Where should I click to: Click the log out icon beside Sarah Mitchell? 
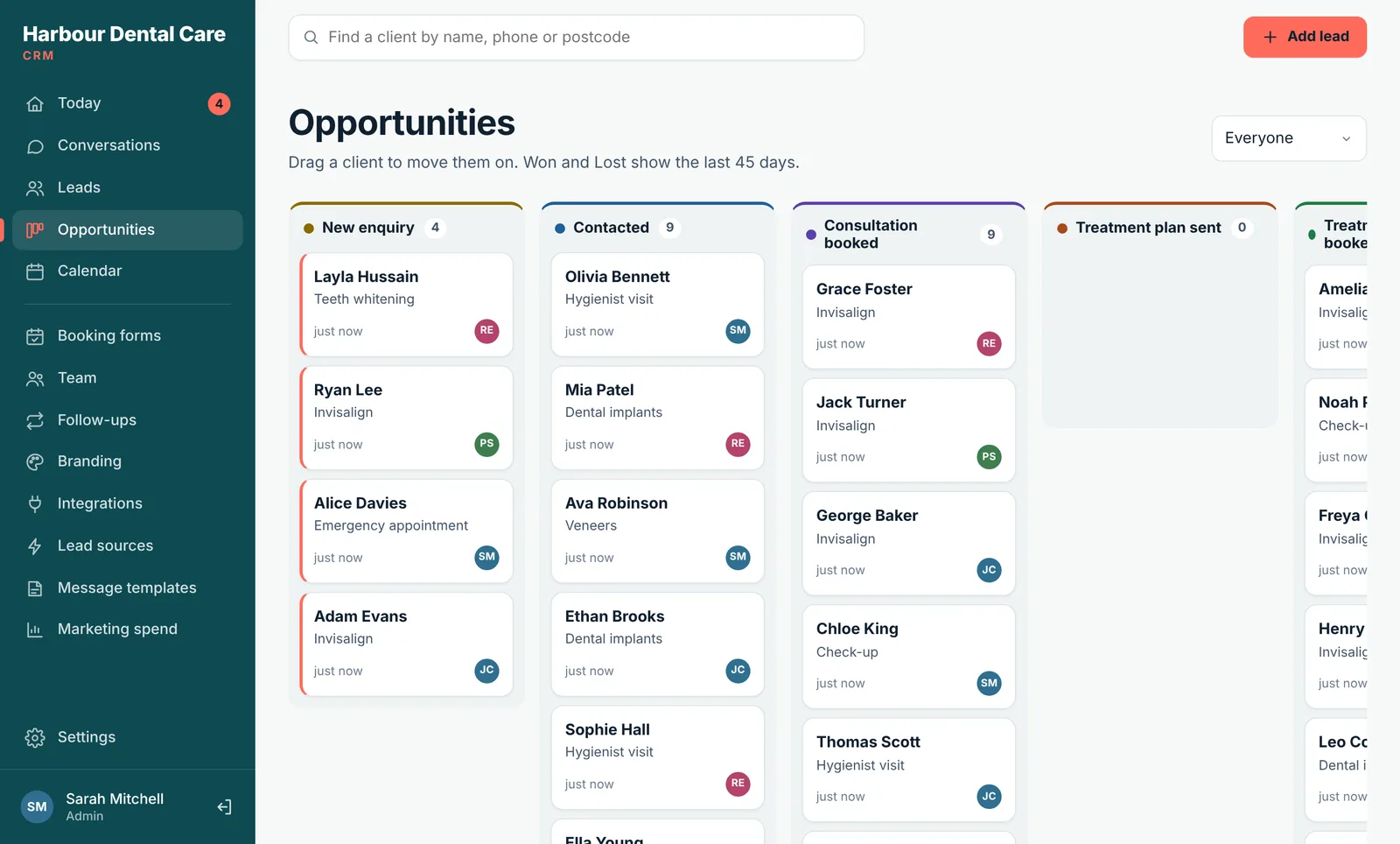(224, 807)
